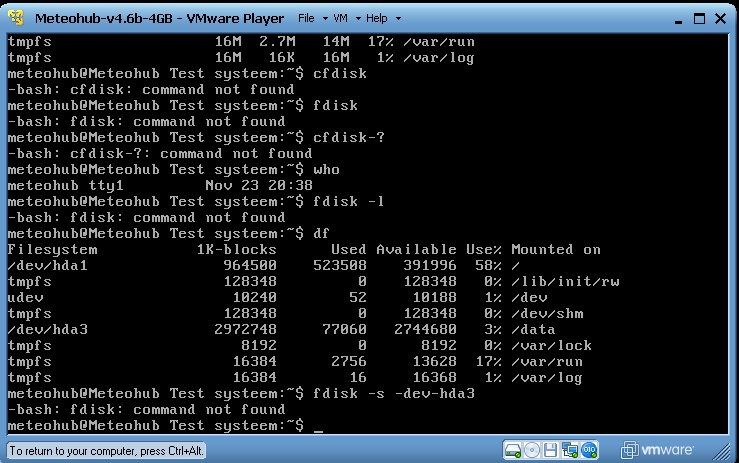Click the 2972748 blocks value
This screenshot has height=463, width=739.
(x=246, y=330)
